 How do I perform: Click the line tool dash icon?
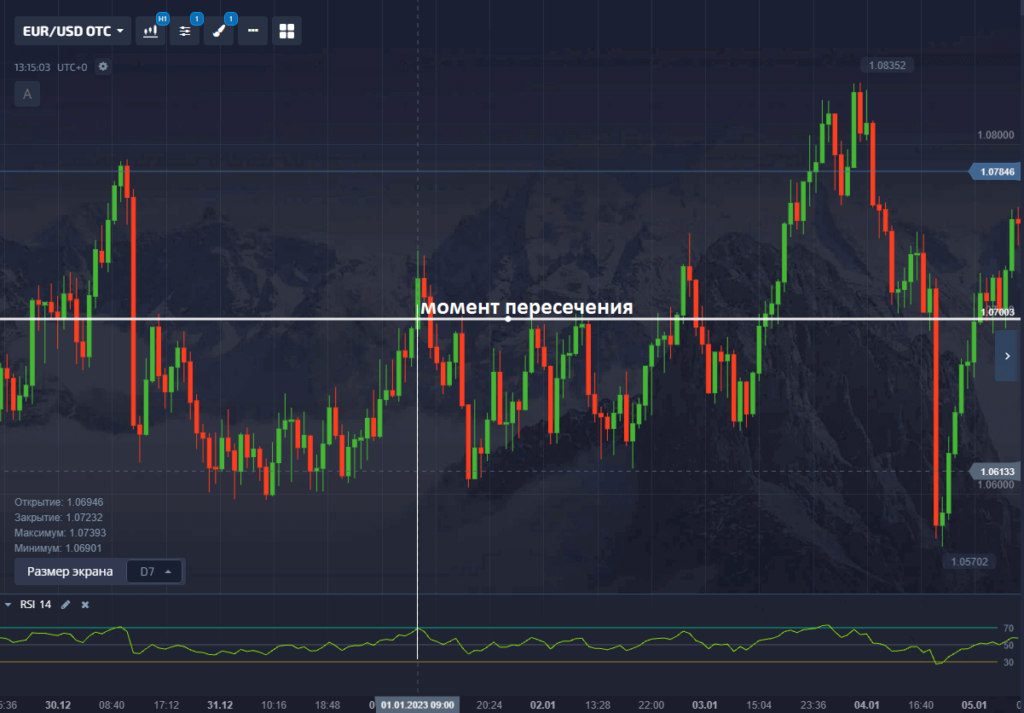tap(252, 31)
